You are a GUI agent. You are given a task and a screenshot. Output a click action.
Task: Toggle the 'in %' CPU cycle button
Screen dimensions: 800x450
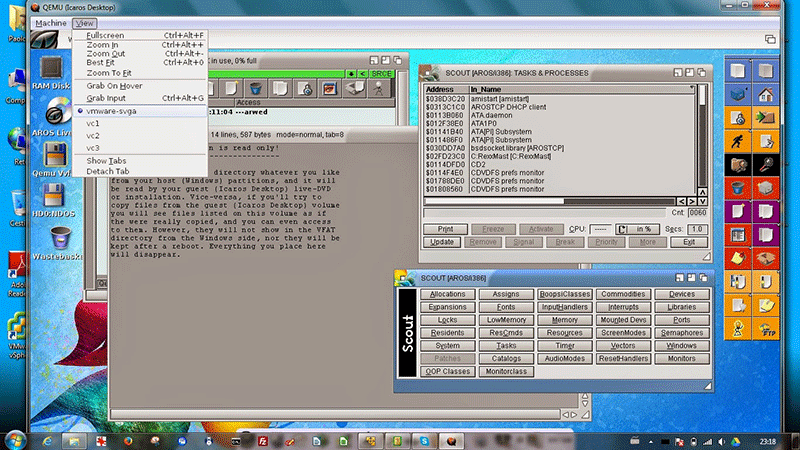(x=637, y=229)
